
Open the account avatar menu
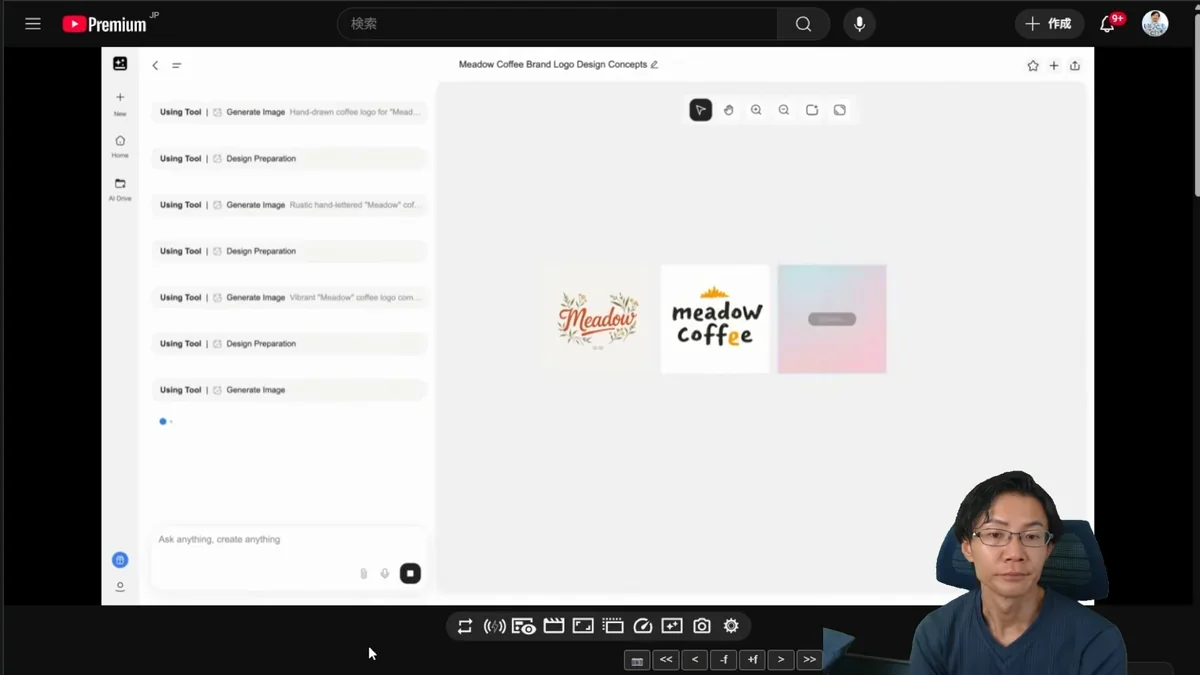(1155, 24)
